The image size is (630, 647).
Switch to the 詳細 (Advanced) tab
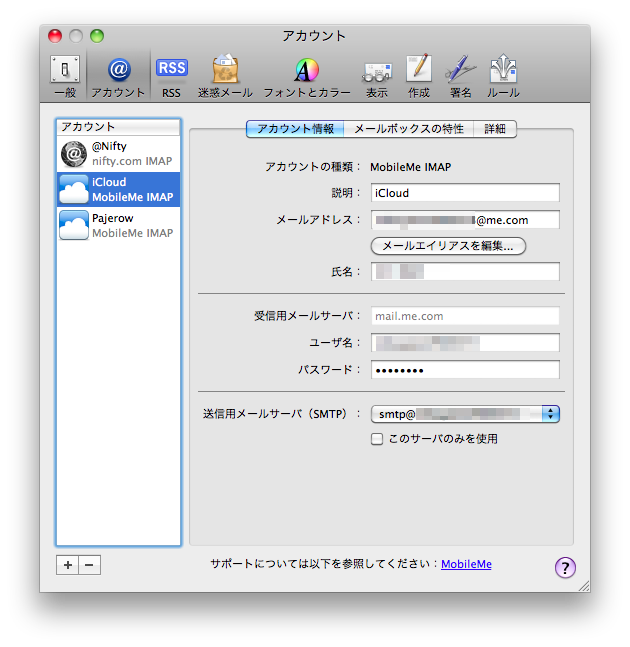(495, 129)
